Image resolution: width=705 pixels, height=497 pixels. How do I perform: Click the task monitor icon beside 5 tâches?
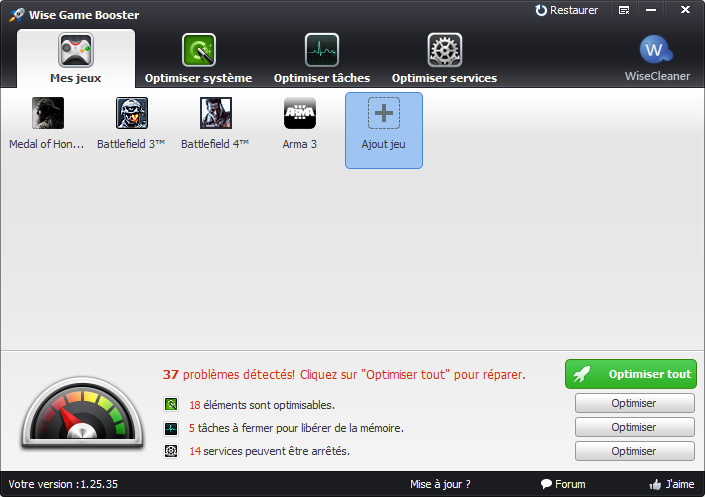coord(171,428)
